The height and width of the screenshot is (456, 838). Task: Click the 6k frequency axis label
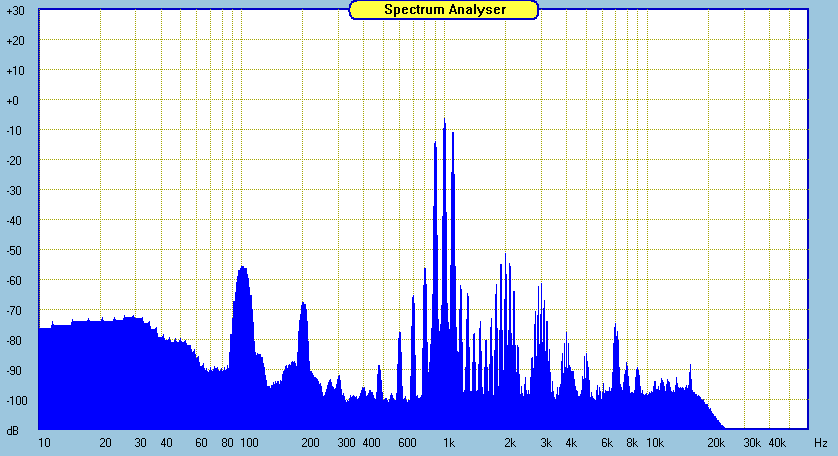tap(607, 442)
